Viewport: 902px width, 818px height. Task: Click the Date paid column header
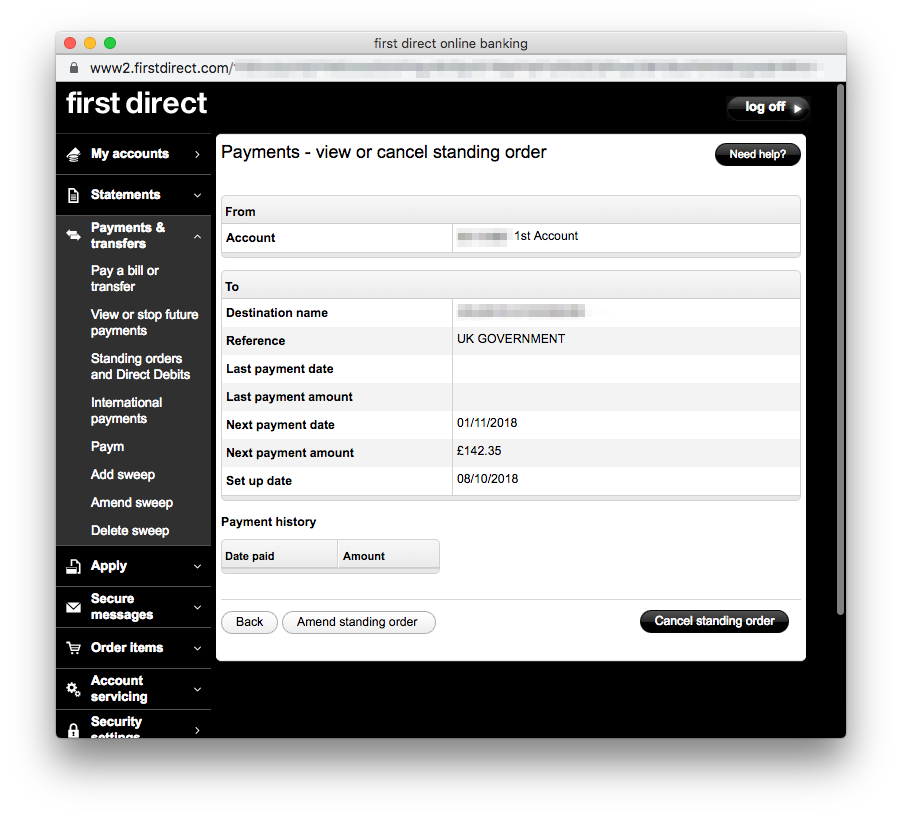tap(280, 556)
